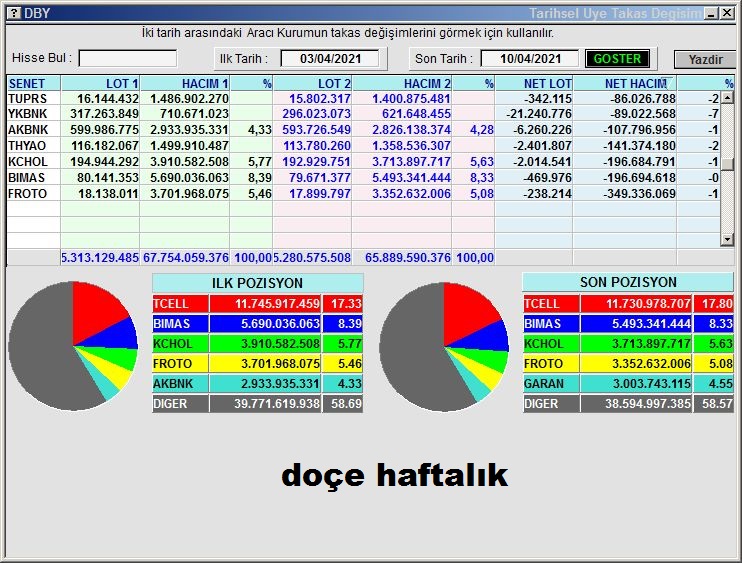Click the table scroll down arrow
This screenshot has height=563, width=742.
coord(727,239)
